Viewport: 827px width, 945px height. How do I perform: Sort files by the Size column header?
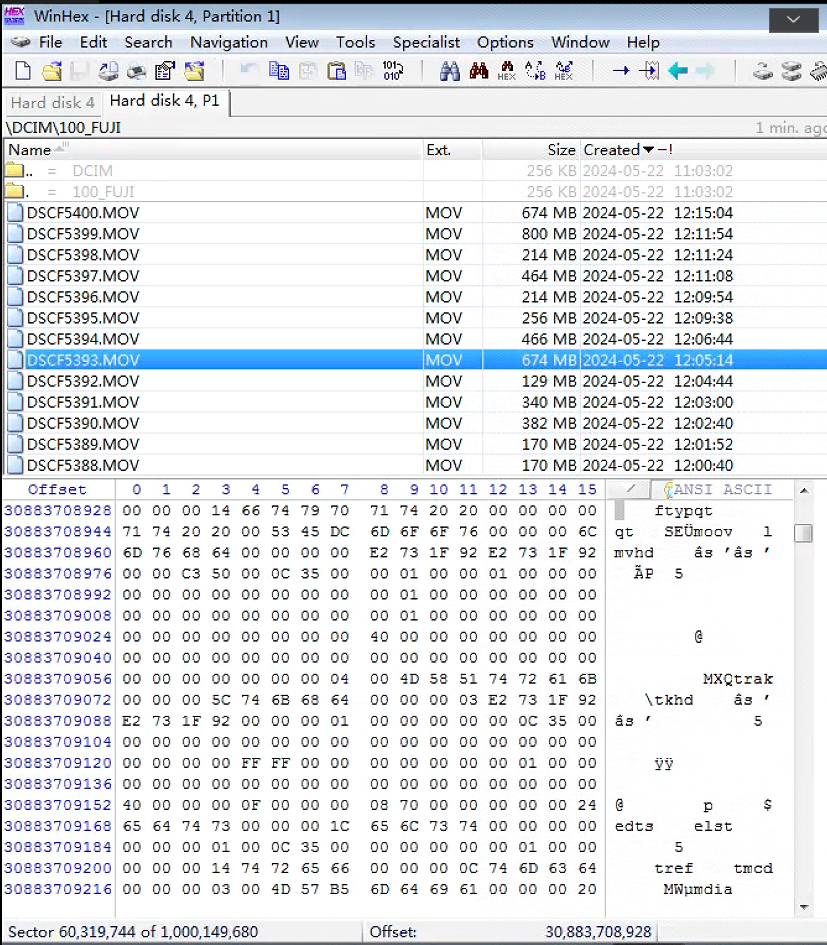[x=531, y=149]
